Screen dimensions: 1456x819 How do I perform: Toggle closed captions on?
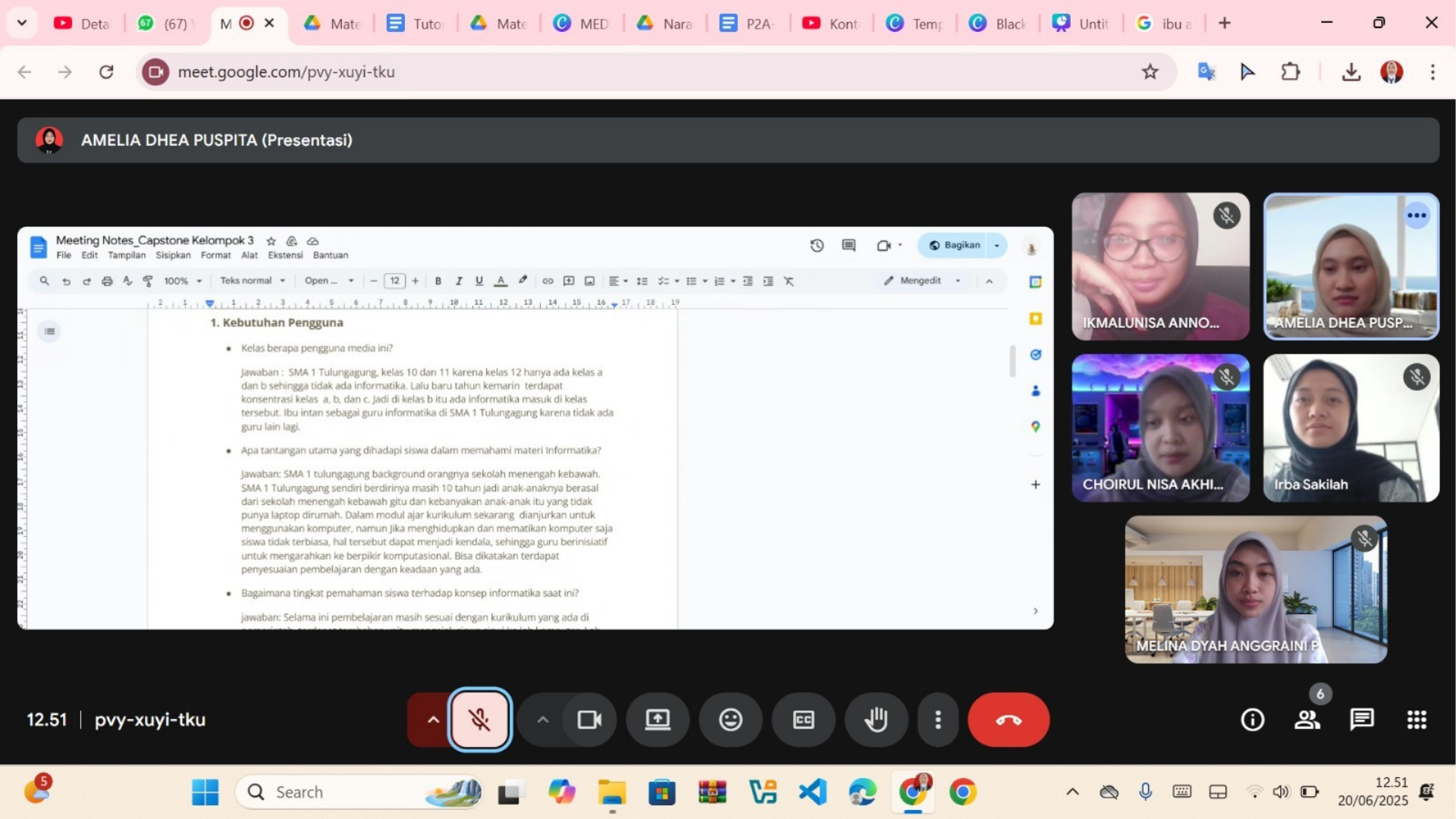tap(804, 719)
